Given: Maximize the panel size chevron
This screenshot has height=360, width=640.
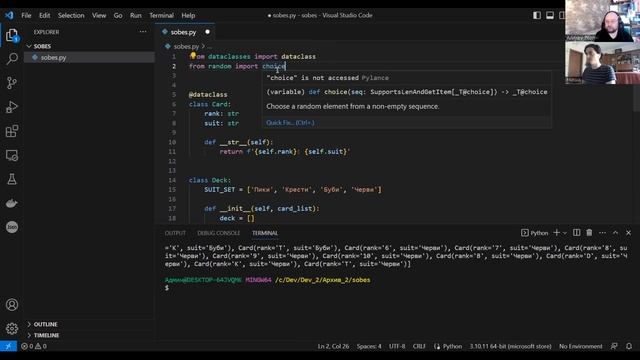Looking at the screenshot, I should coord(616,233).
